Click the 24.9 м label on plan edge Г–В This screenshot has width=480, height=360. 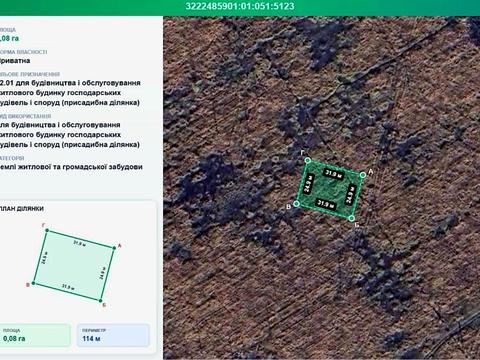pos(45,258)
